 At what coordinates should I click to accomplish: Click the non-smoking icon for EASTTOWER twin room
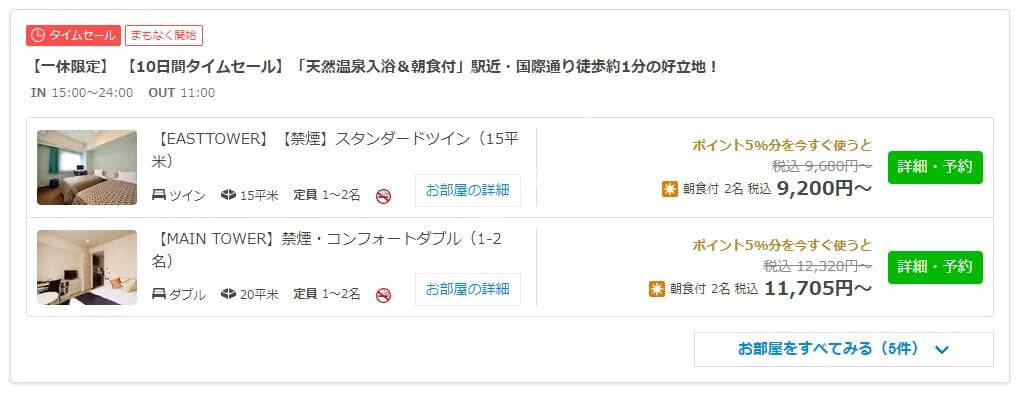(383, 196)
